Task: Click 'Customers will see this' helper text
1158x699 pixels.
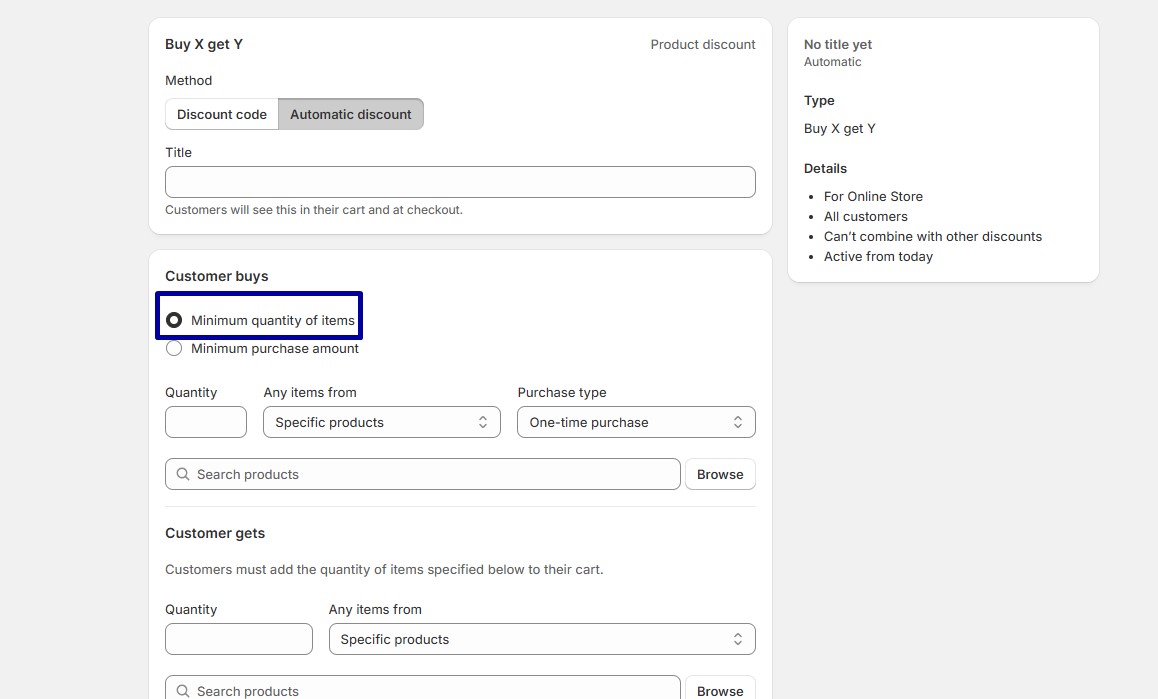Action: click(x=314, y=210)
